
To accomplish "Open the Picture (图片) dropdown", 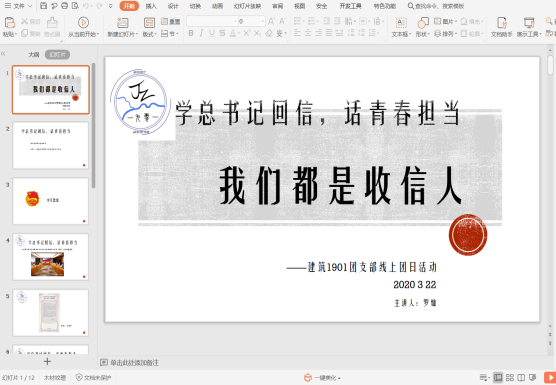I will [446, 21].
